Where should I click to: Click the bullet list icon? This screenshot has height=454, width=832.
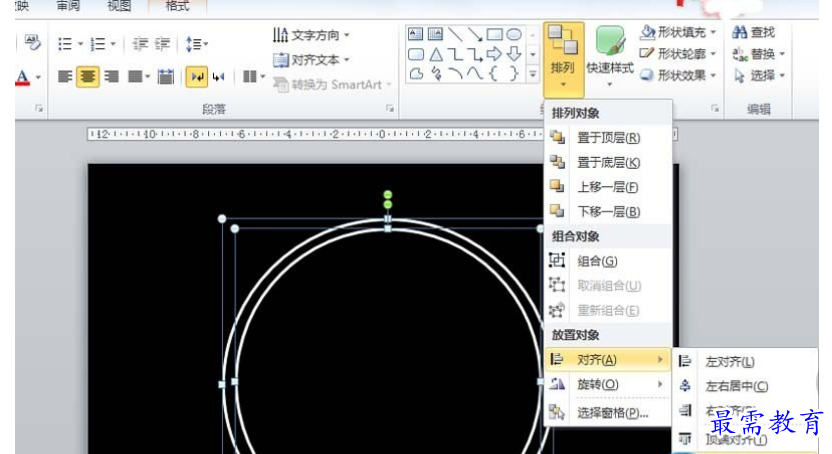65,43
